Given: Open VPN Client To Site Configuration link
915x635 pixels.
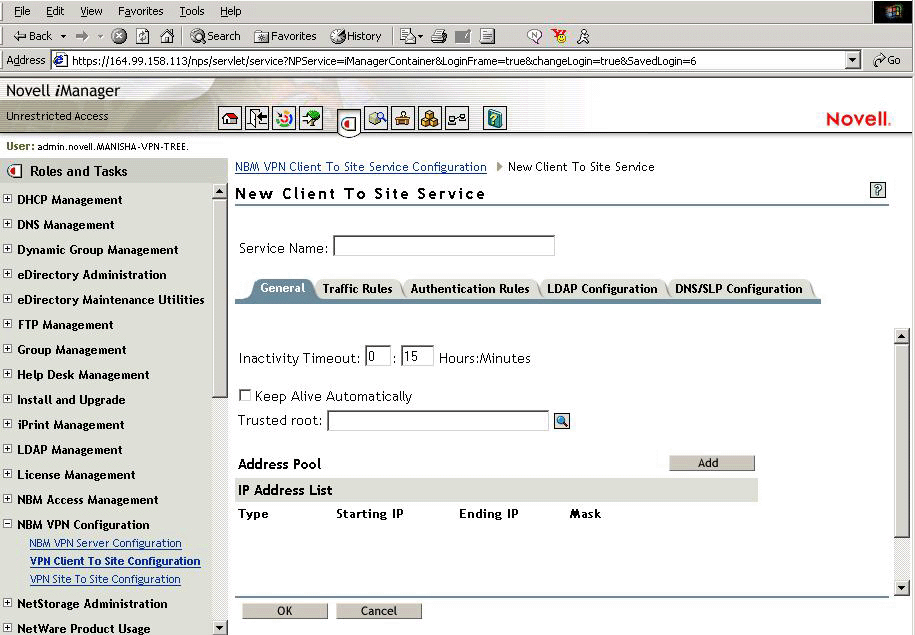Looking at the screenshot, I should [x=115, y=561].
